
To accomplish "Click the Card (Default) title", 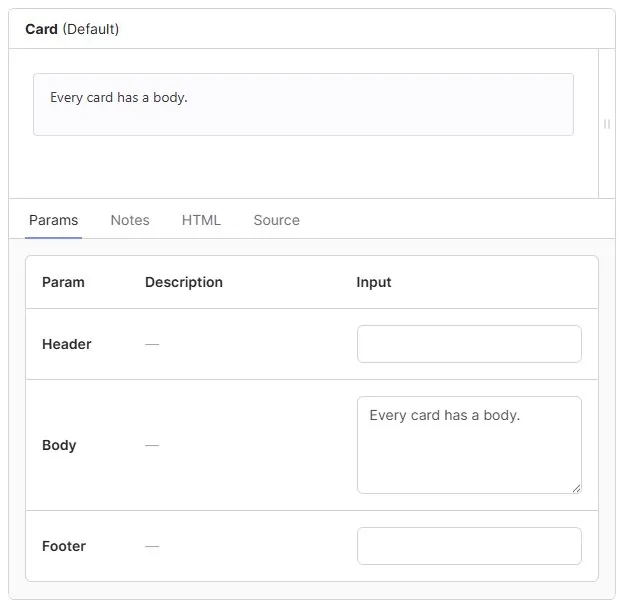I will tap(72, 29).
